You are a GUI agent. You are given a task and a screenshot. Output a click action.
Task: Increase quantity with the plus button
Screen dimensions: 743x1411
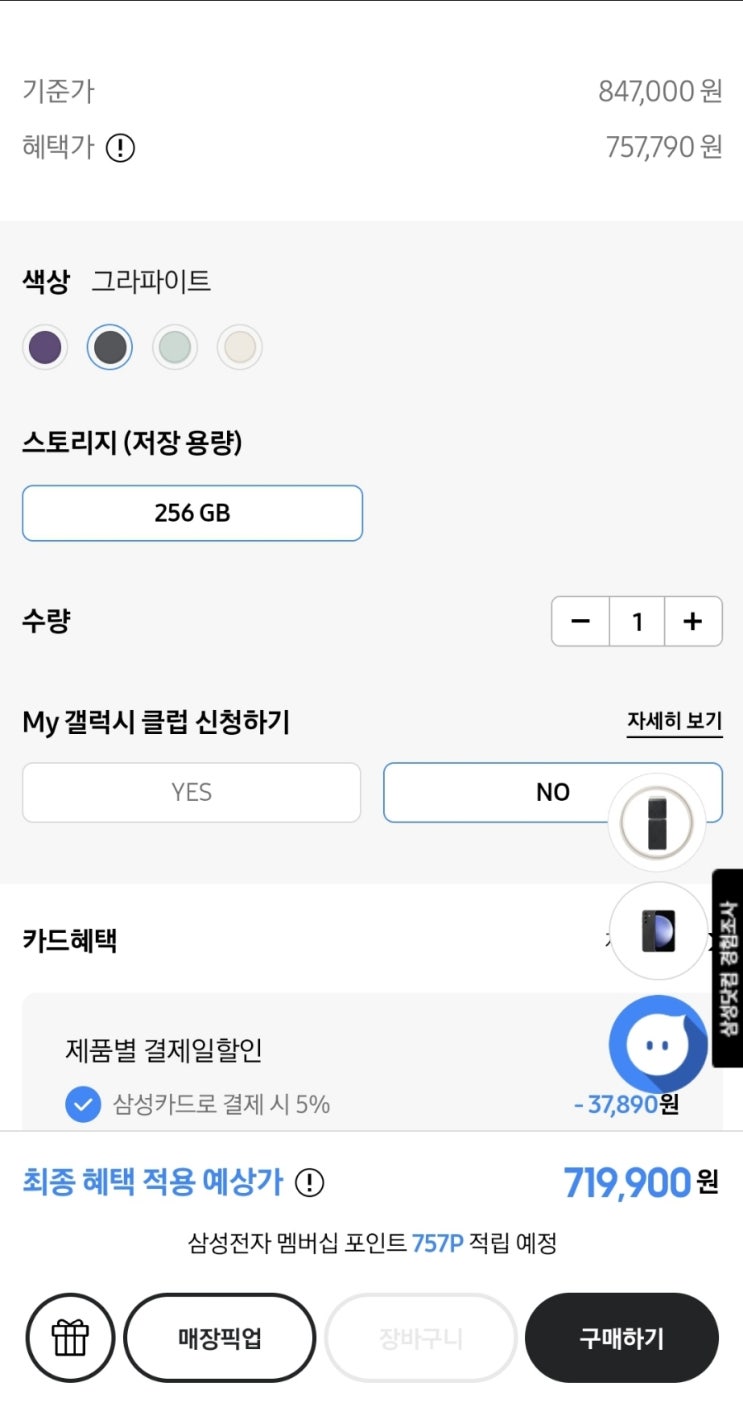692,622
